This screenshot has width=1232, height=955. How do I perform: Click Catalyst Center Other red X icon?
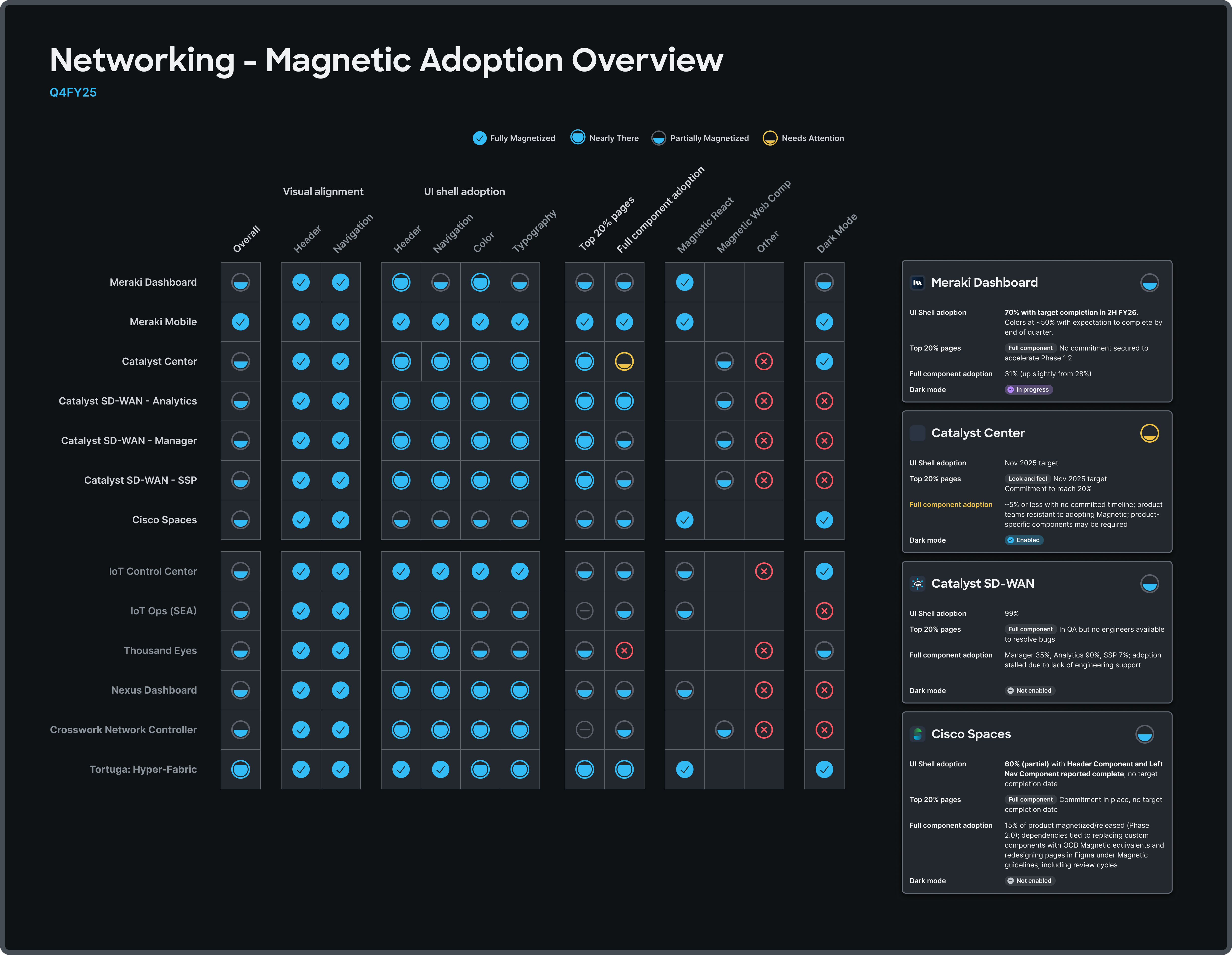coord(764,362)
